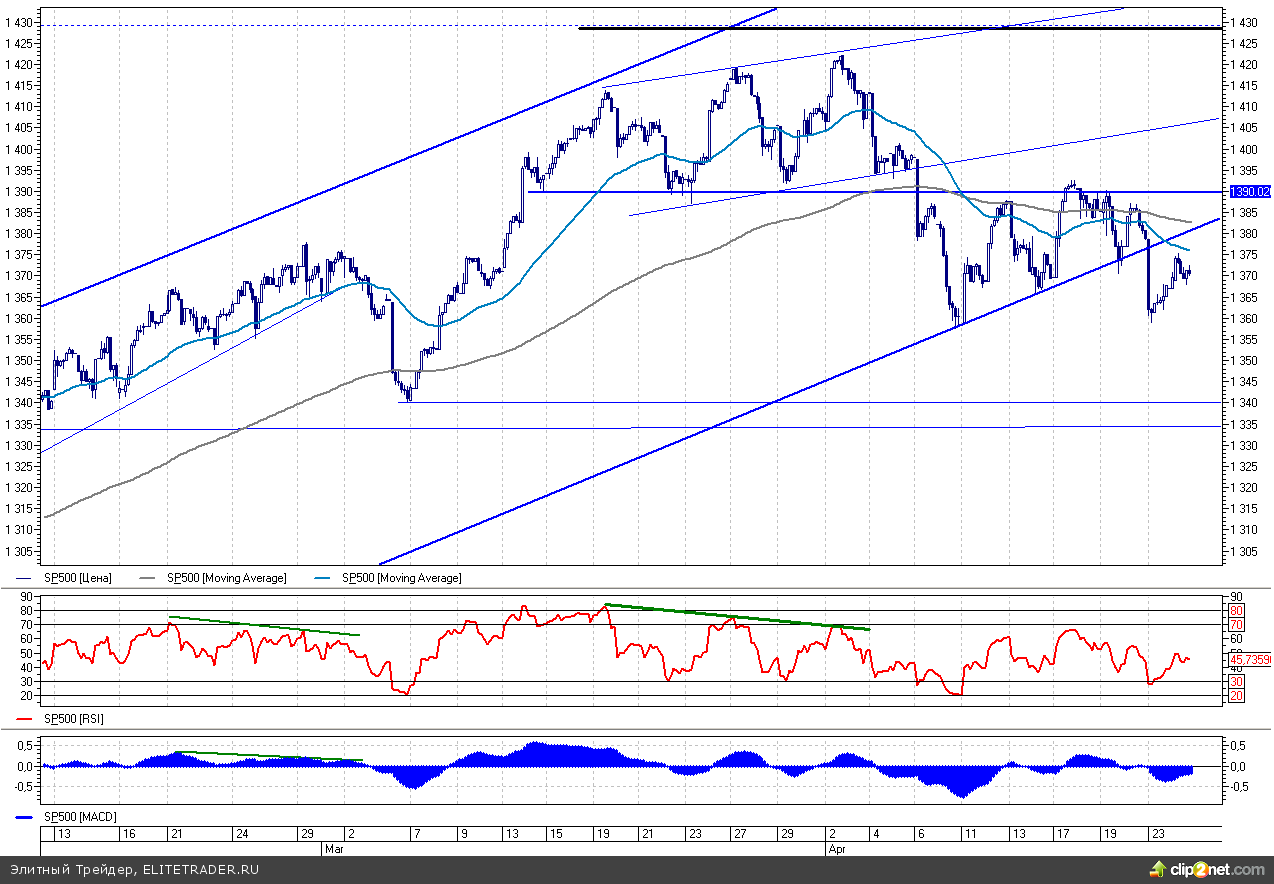1274x884 pixels.
Task: Click the highlighted 1390.02 price label
Action: (x=1247, y=191)
